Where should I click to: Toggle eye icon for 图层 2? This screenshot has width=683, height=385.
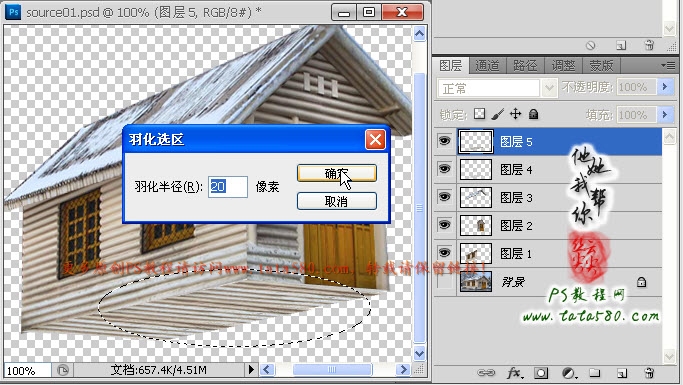(444, 225)
